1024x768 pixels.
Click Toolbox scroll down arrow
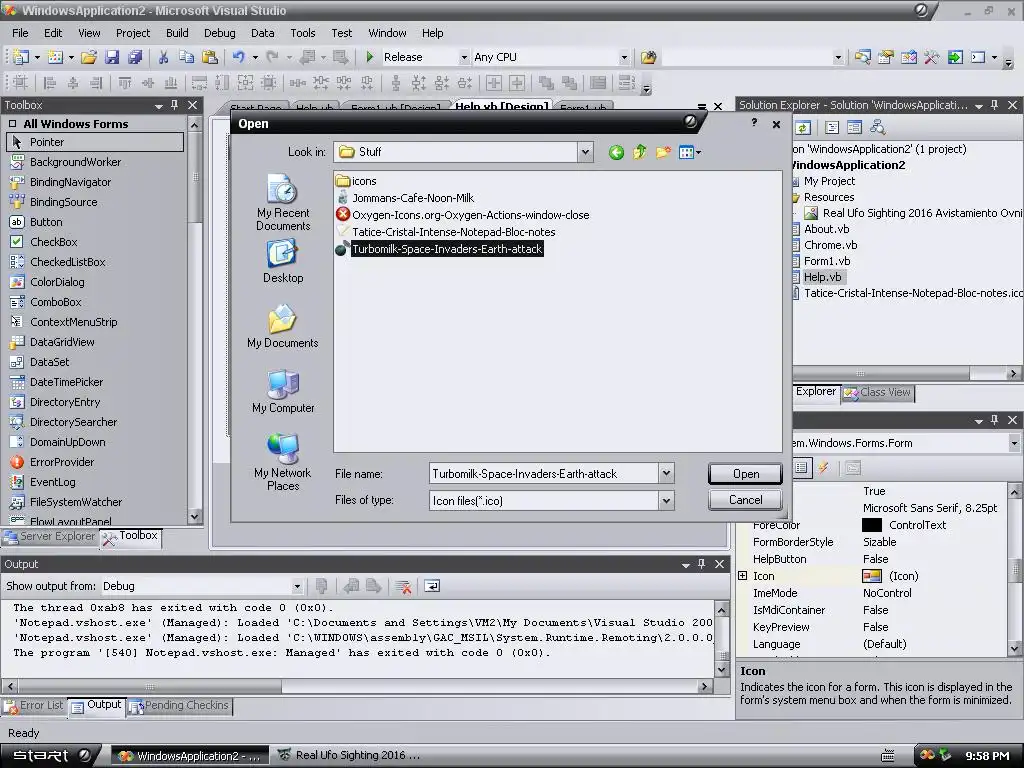(x=194, y=517)
